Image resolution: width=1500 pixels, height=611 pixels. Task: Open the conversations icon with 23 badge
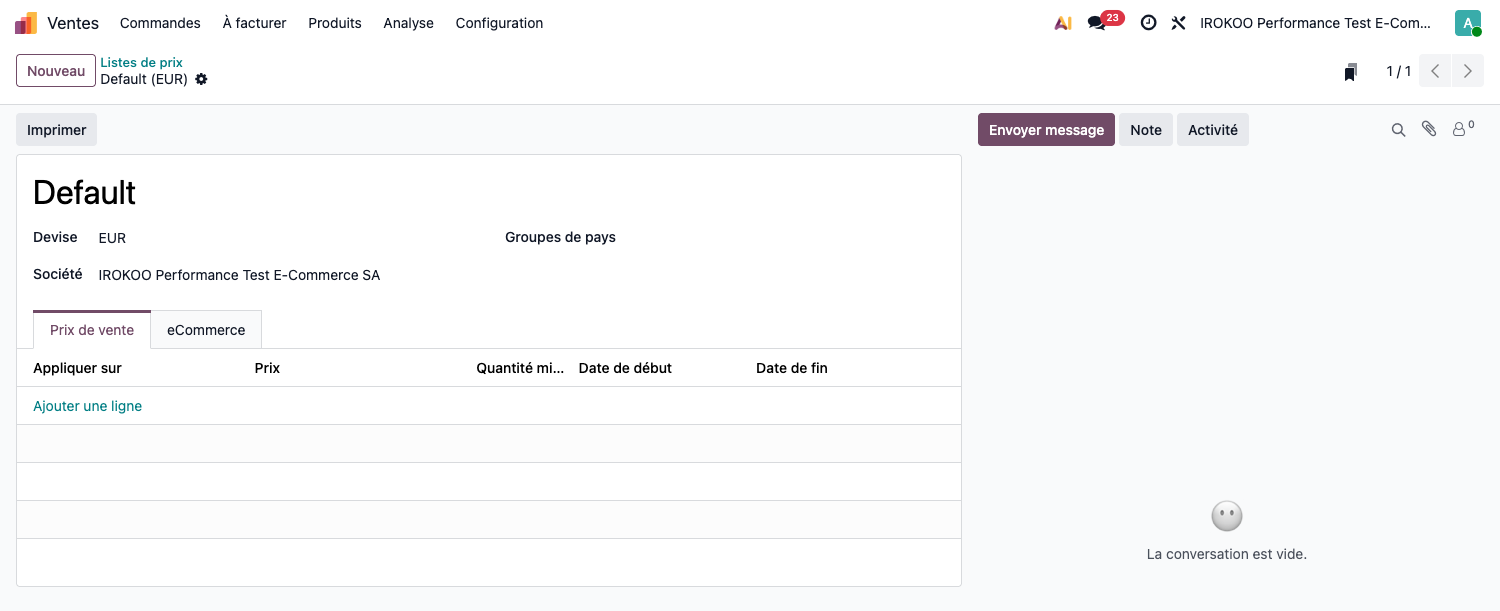coord(1105,21)
